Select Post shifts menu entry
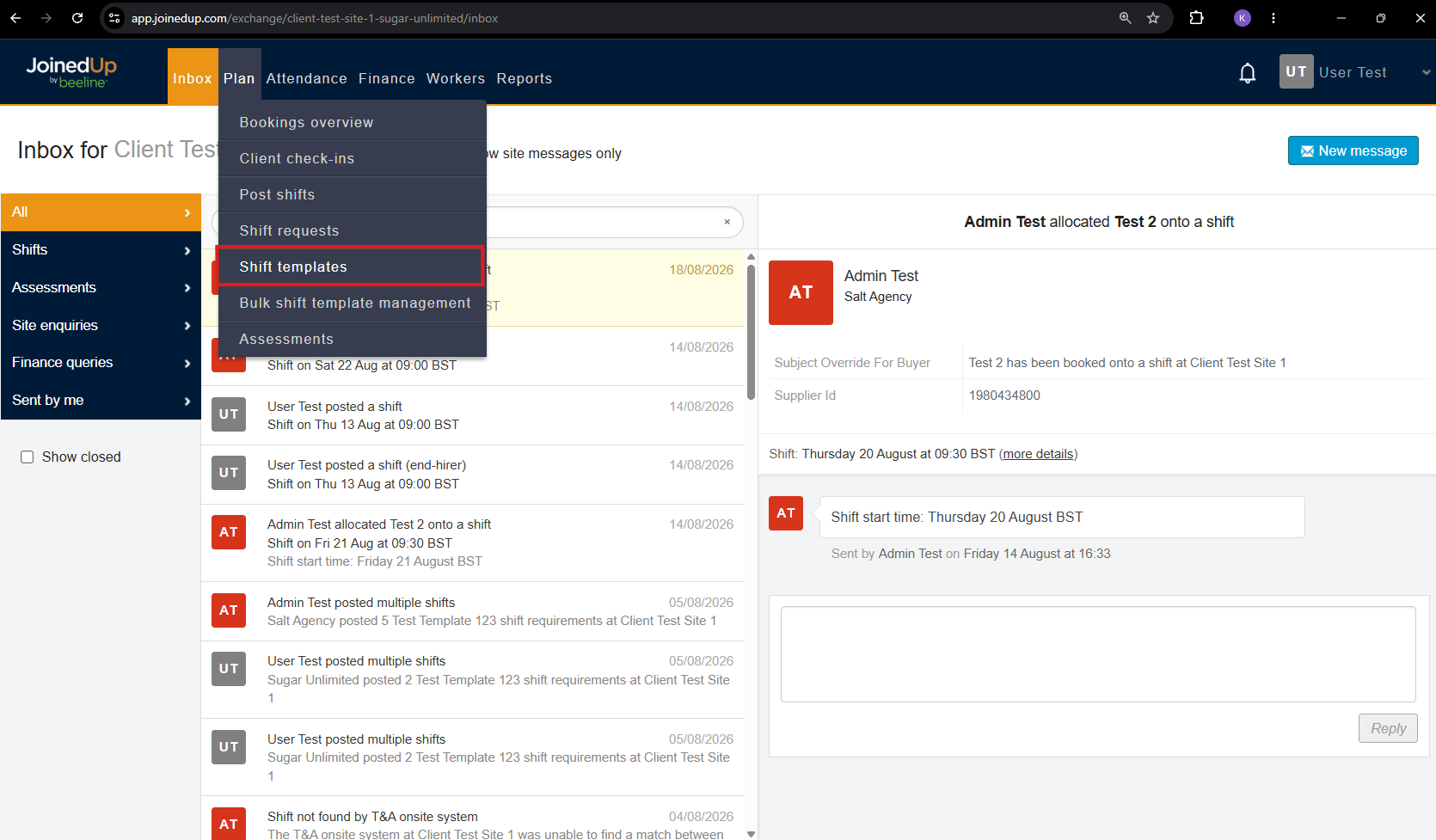 (353, 194)
